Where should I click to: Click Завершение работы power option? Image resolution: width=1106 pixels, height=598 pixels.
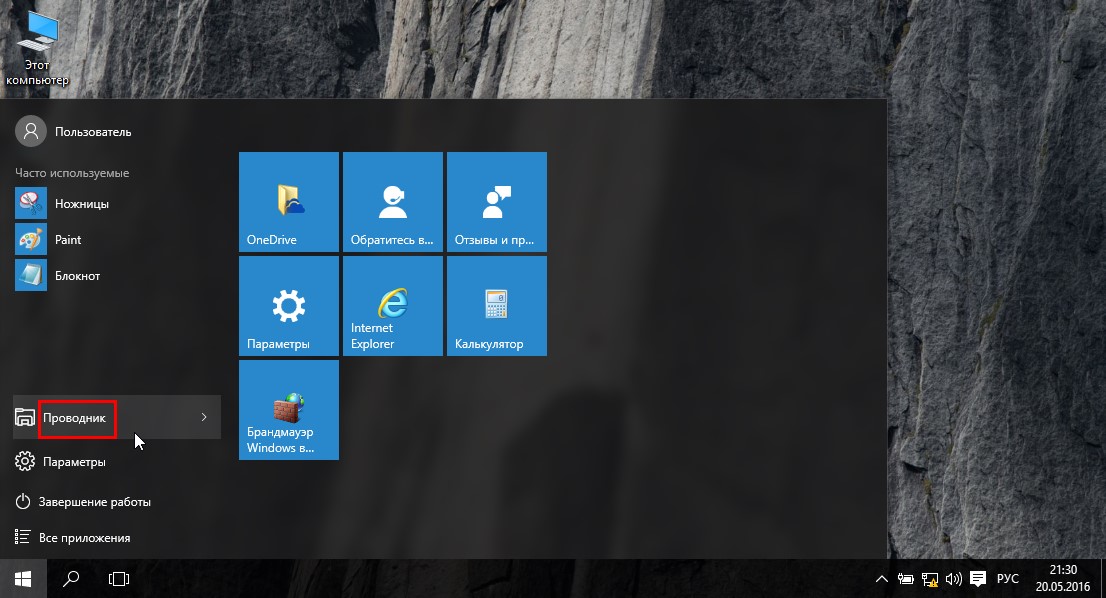click(x=94, y=502)
